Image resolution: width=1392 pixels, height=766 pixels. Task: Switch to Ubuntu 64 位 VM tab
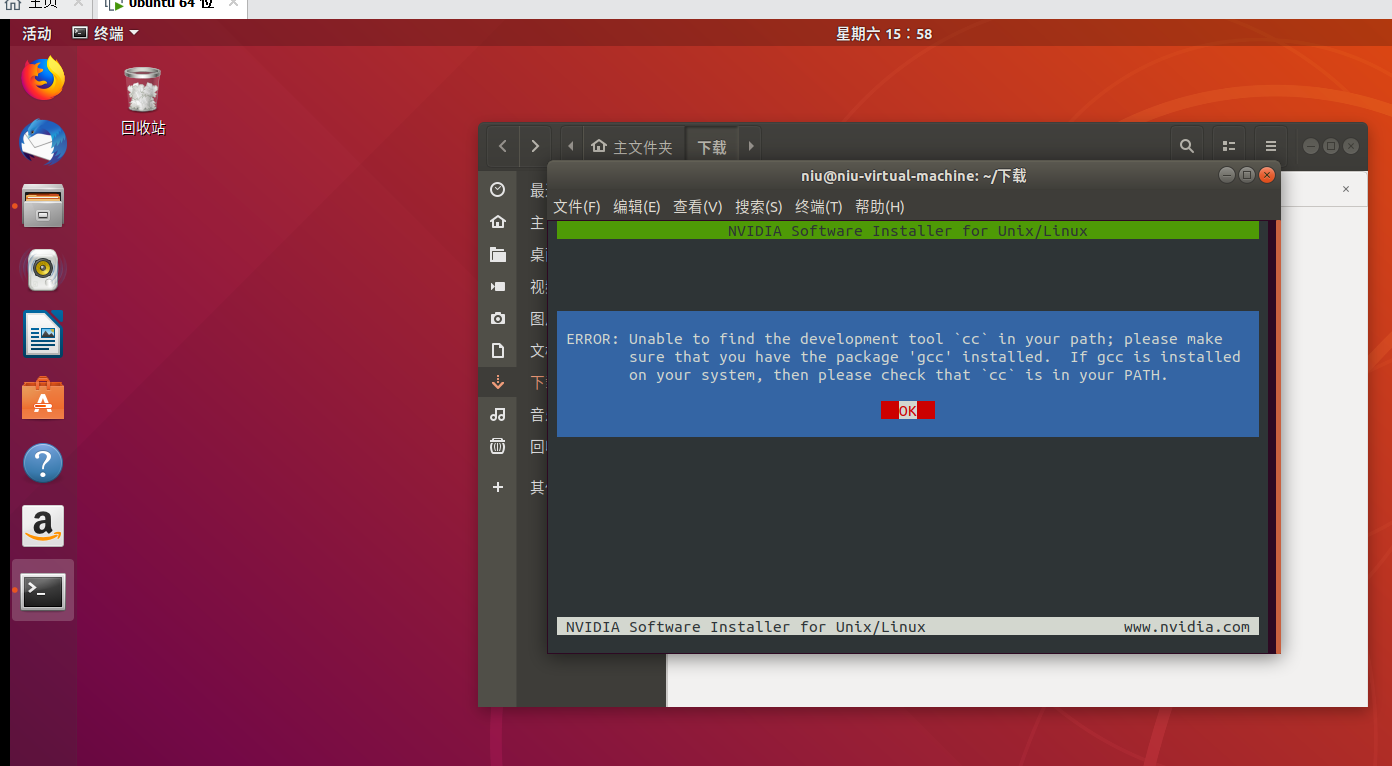coord(171,5)
